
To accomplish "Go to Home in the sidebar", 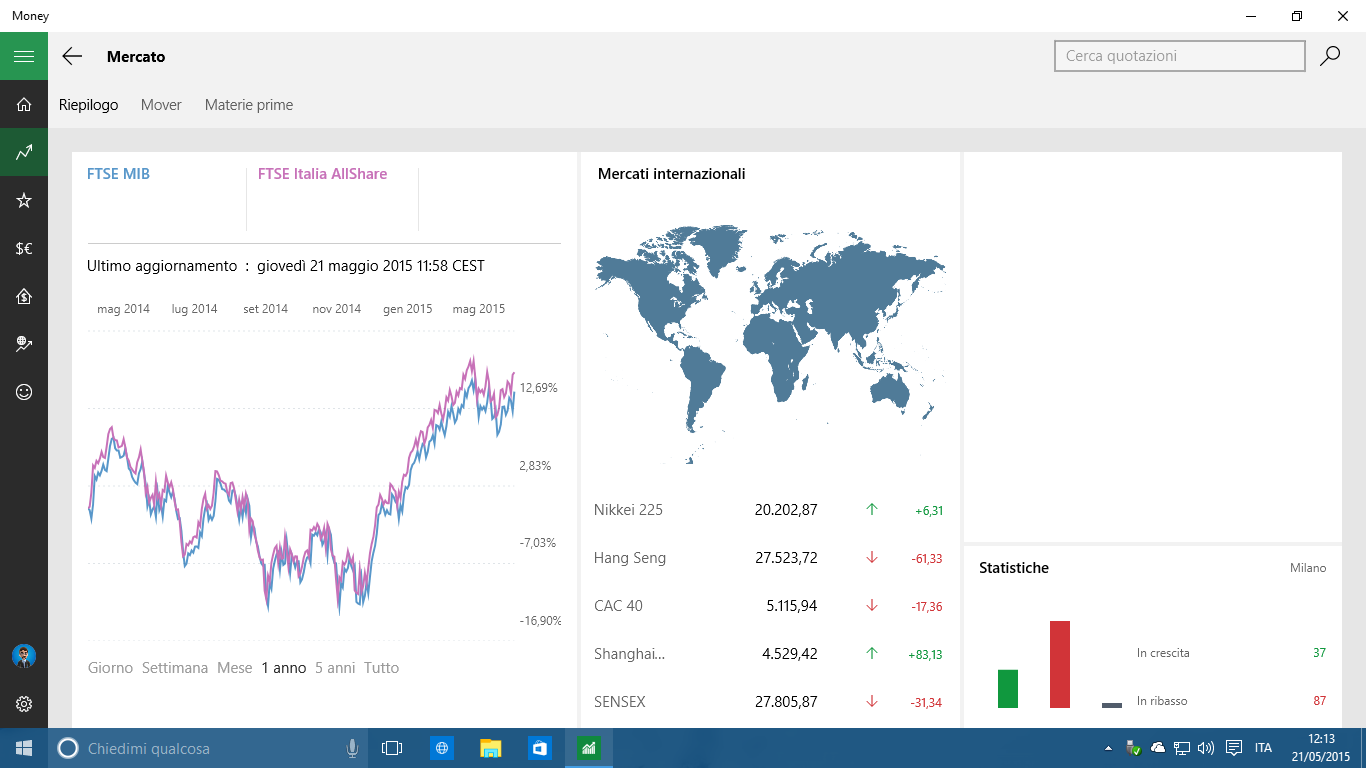I will (24, 104).
